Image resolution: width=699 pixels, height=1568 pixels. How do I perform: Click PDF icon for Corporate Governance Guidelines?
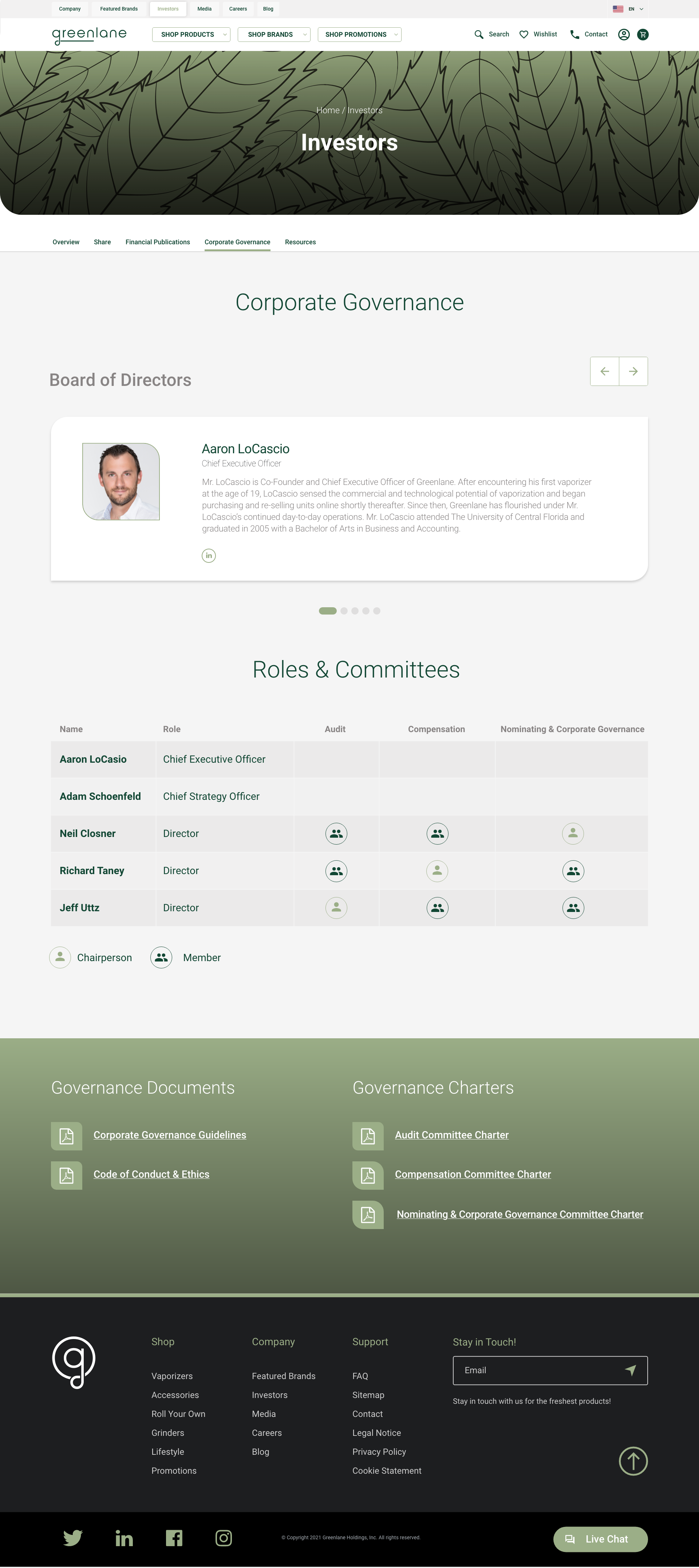pos(66,1136)
